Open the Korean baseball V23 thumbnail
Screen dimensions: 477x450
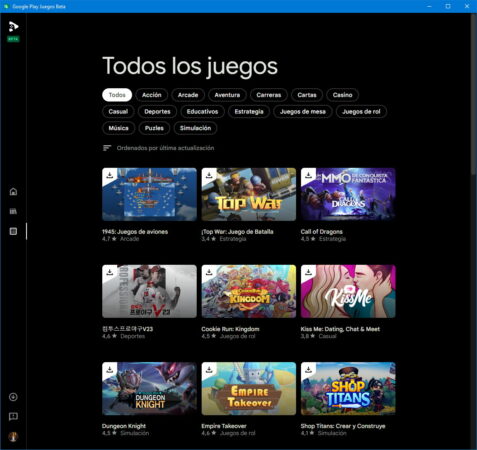tap(149, 292)
